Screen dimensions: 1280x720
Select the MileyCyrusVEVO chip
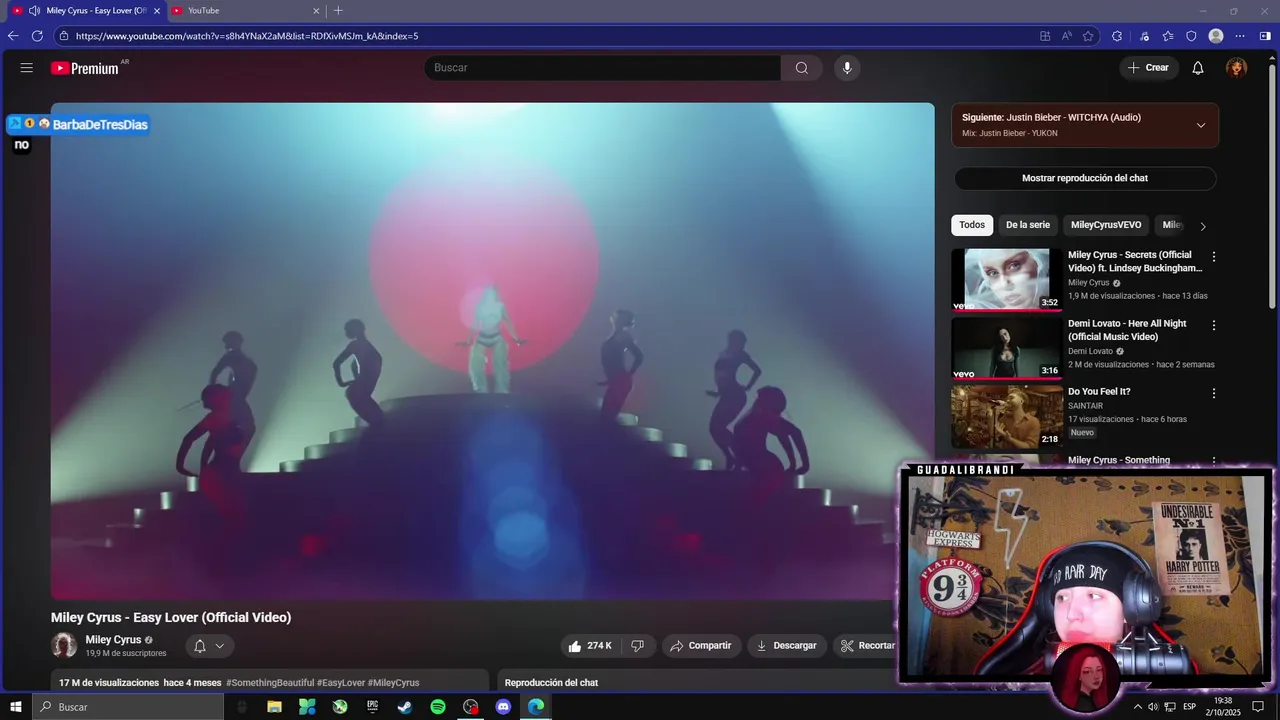pos(1106,225)
